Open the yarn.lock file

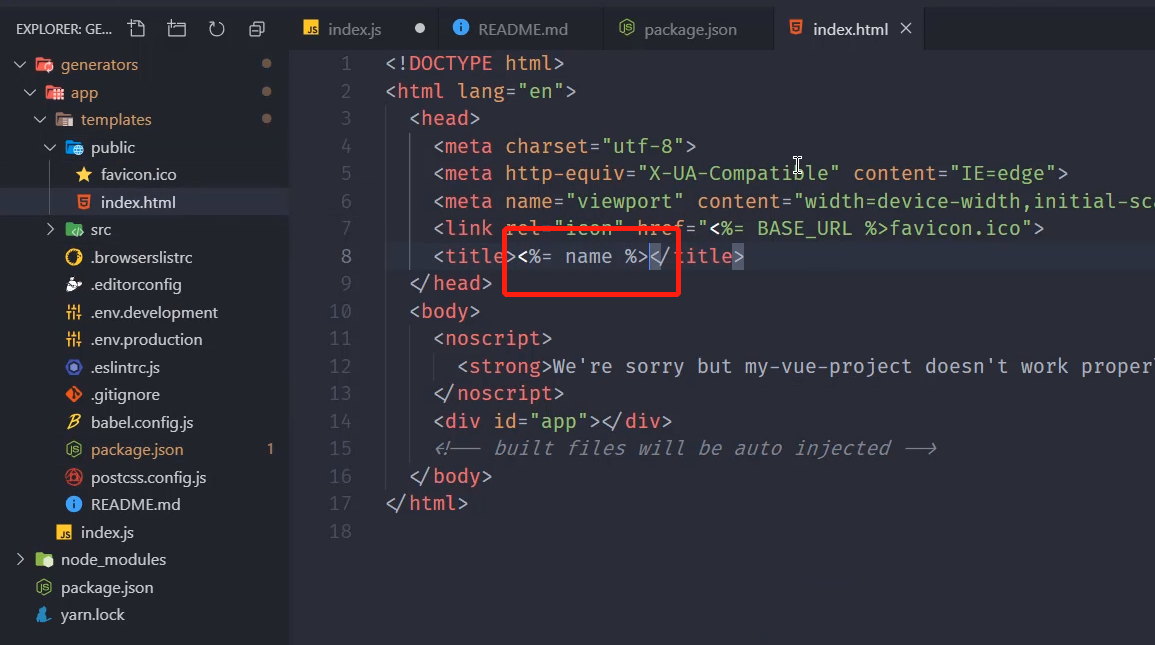[93, 615]
